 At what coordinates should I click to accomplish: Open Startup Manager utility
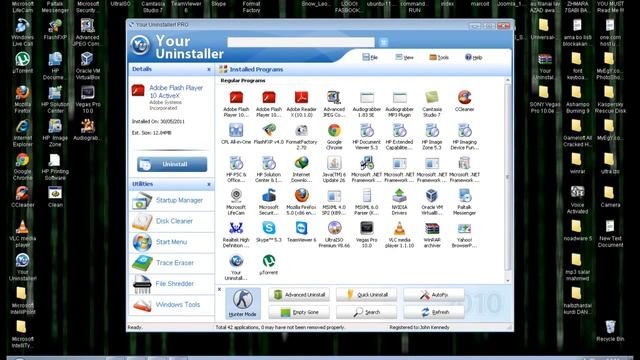pos(171,200)
